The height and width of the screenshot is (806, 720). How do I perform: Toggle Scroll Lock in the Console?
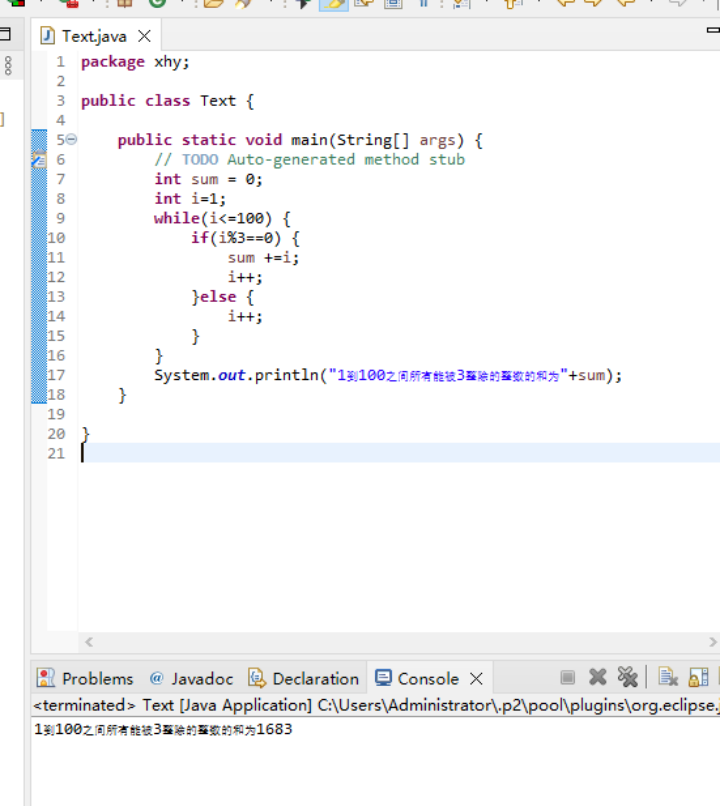698,677
